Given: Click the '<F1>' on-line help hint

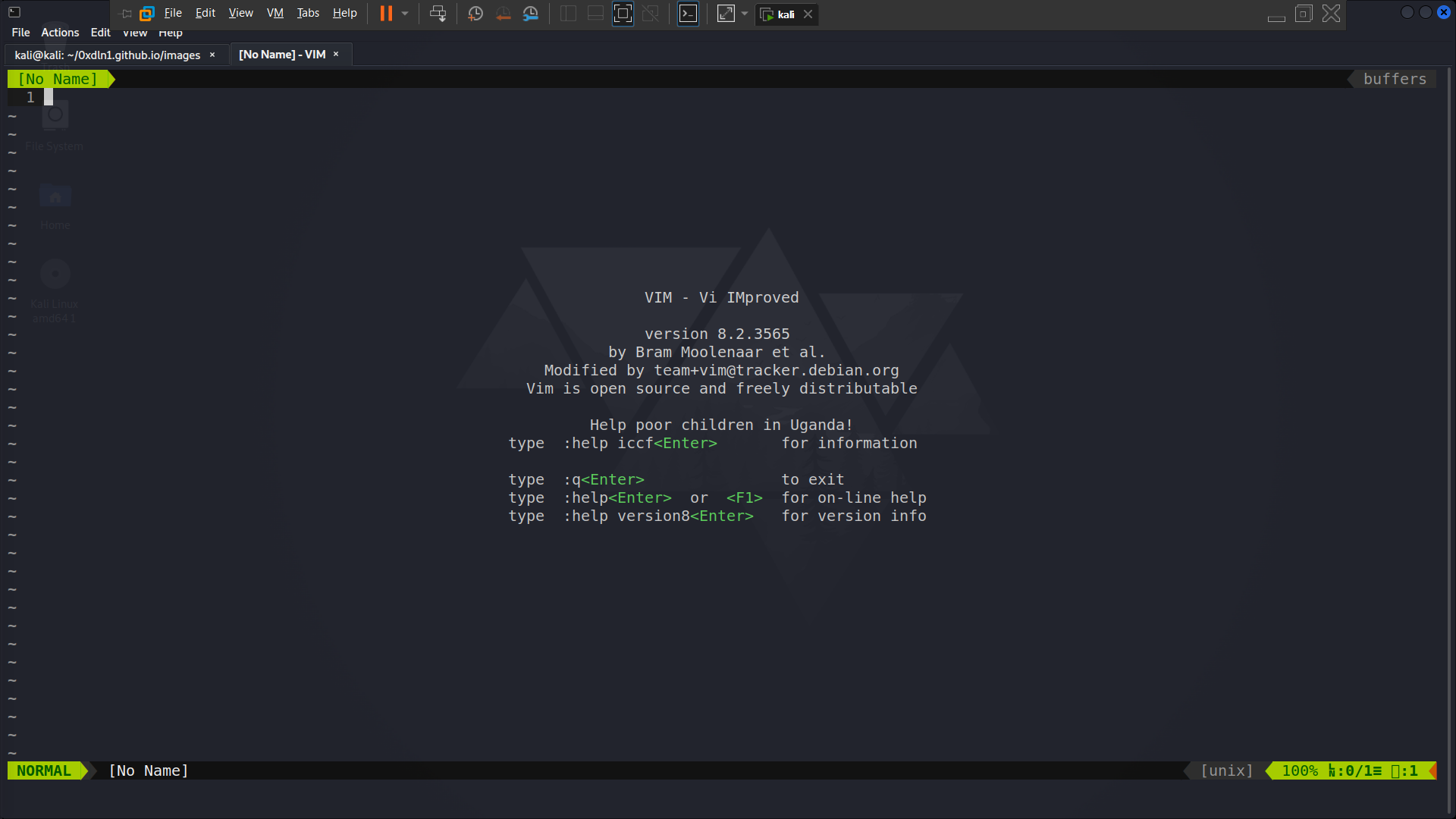Looking at the screenshot, I should [x=745, y=497].
